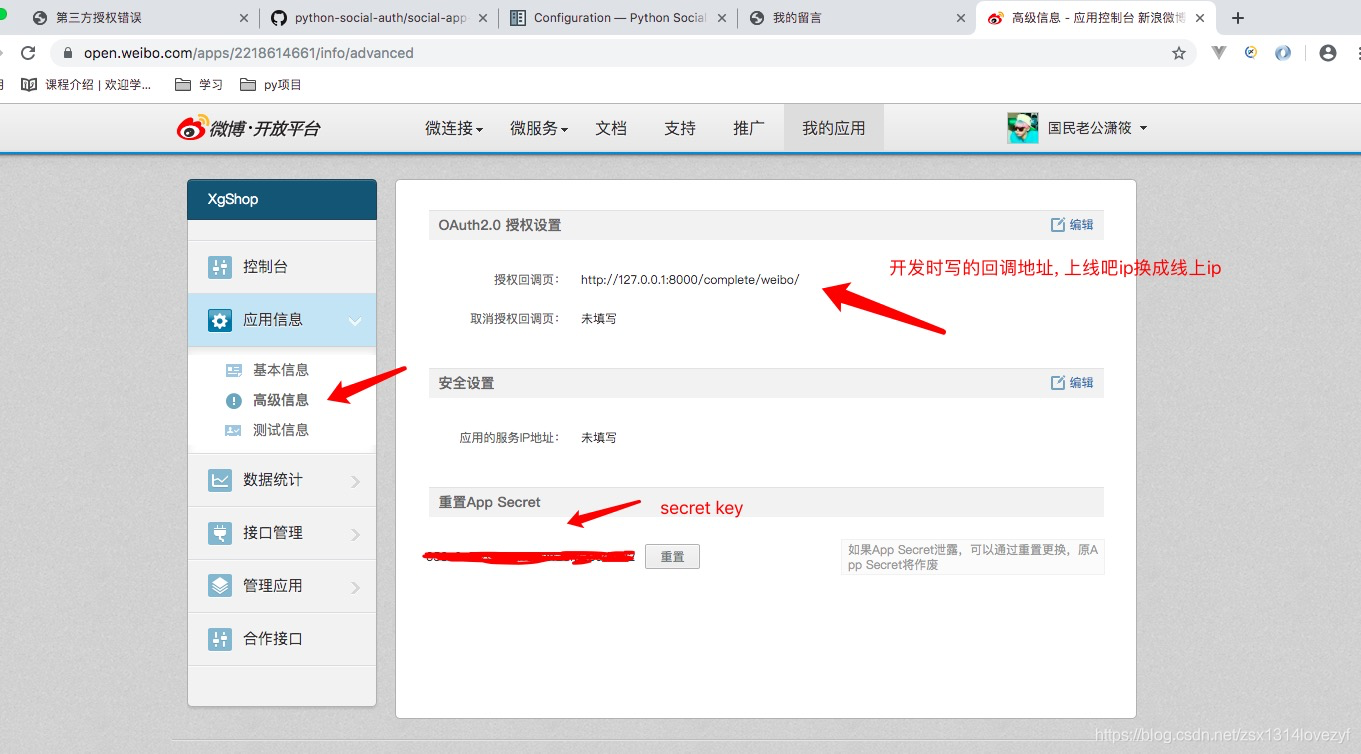This screenshot has width=1361, height=754.
Task: Open the 推广 nav item
Action: click(x=749, y=128)
